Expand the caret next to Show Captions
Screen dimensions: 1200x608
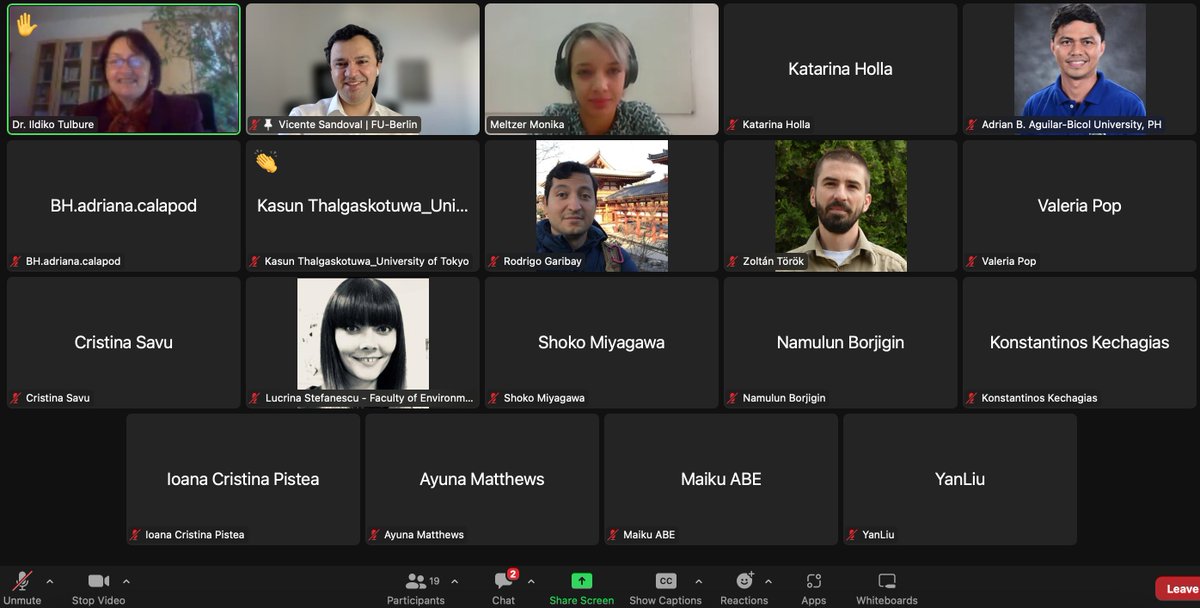tap(698, 581)
